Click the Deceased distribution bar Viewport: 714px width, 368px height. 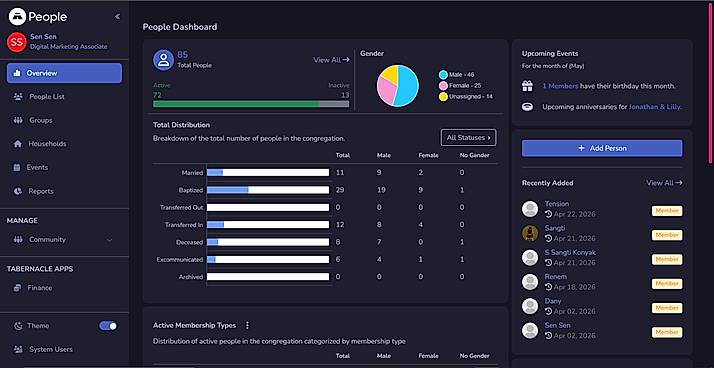[268, 242]
